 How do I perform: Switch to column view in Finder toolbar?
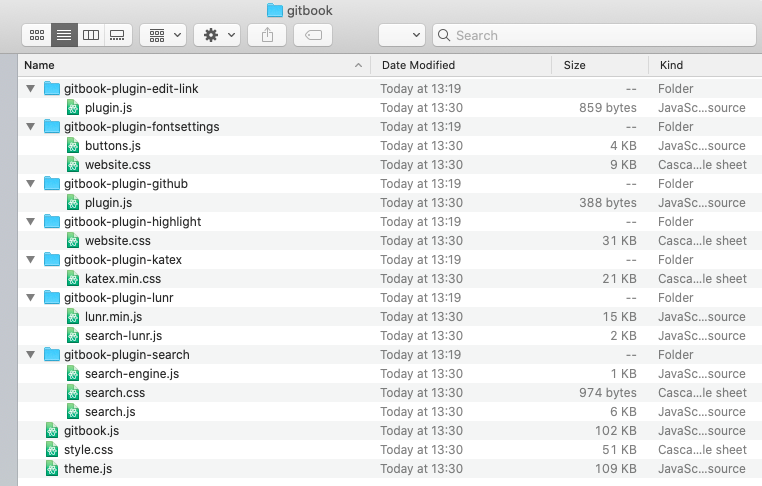[x=91, y=35]
